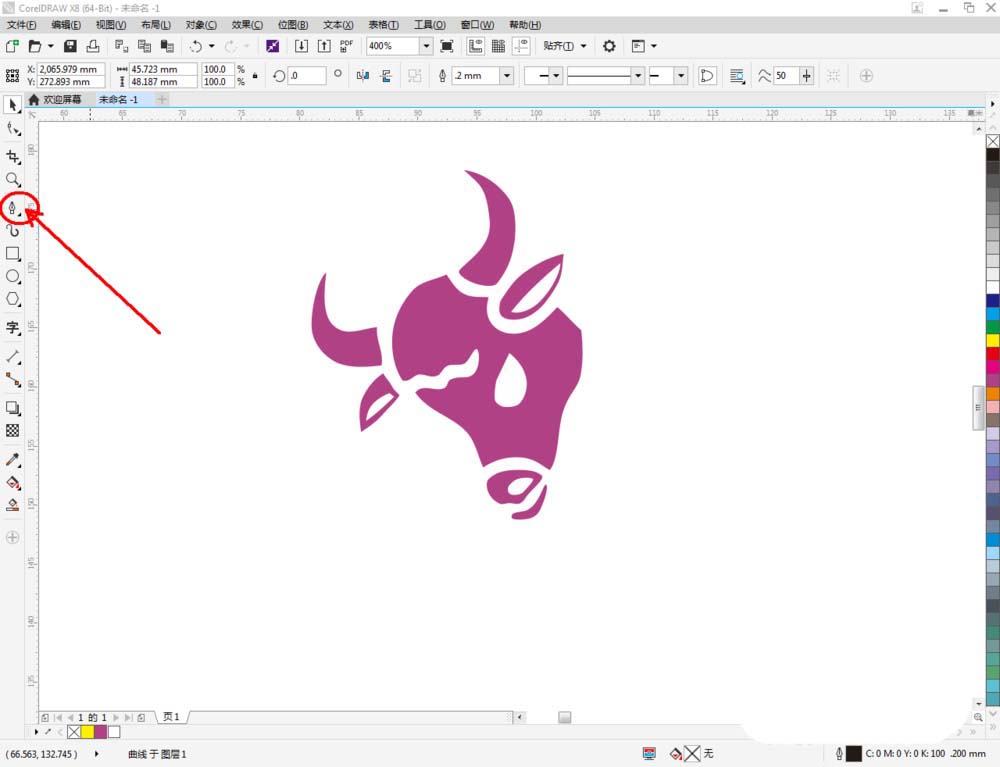This screenshot has height=767, width=1000.
Task: Publish to PDF
Action: coord(346,46)
